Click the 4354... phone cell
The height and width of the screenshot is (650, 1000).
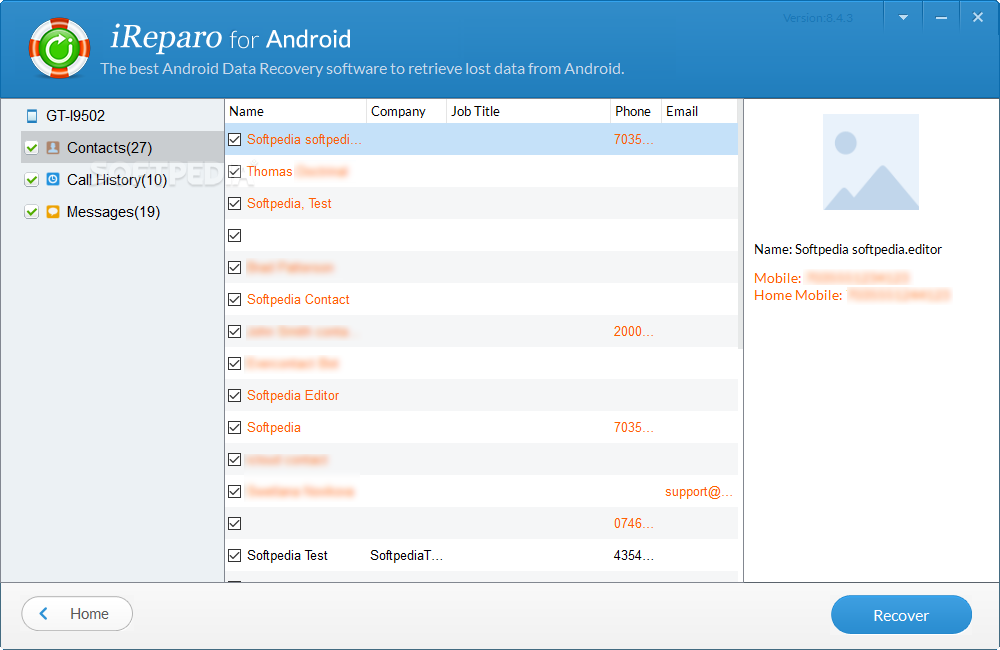[x=633, y=556]
